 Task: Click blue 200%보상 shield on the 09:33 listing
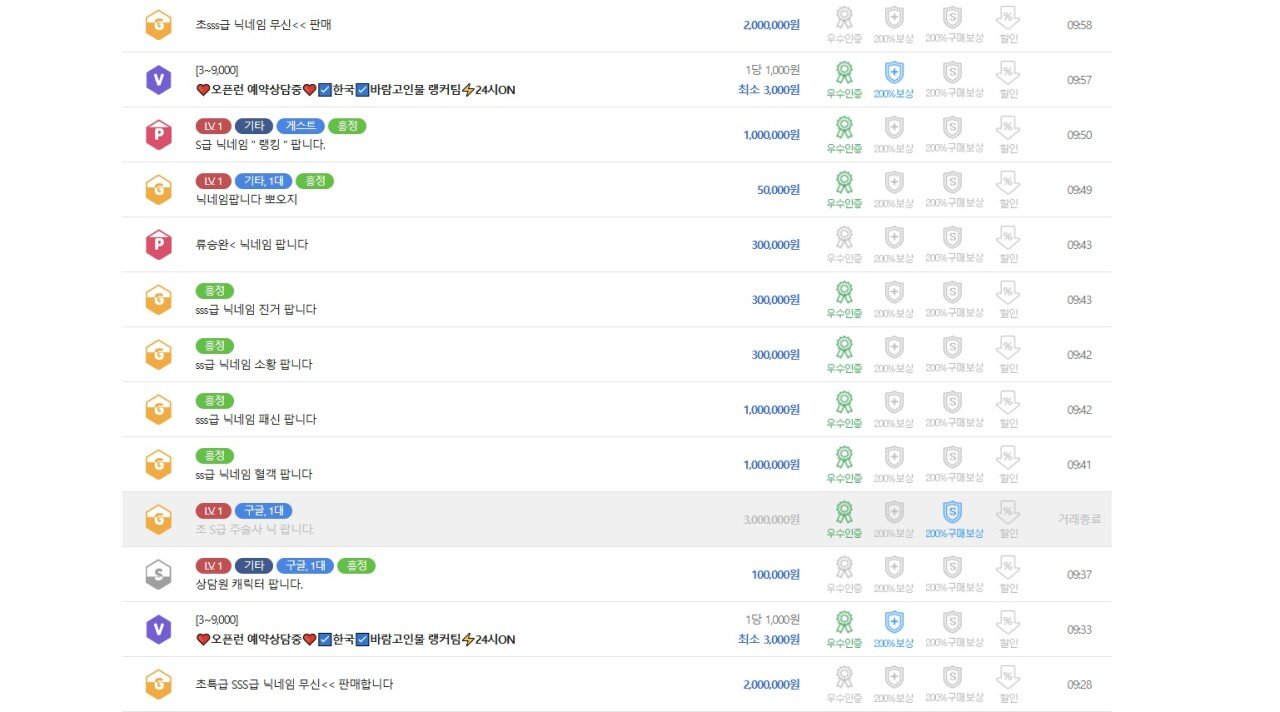click(x=894, y=628)
